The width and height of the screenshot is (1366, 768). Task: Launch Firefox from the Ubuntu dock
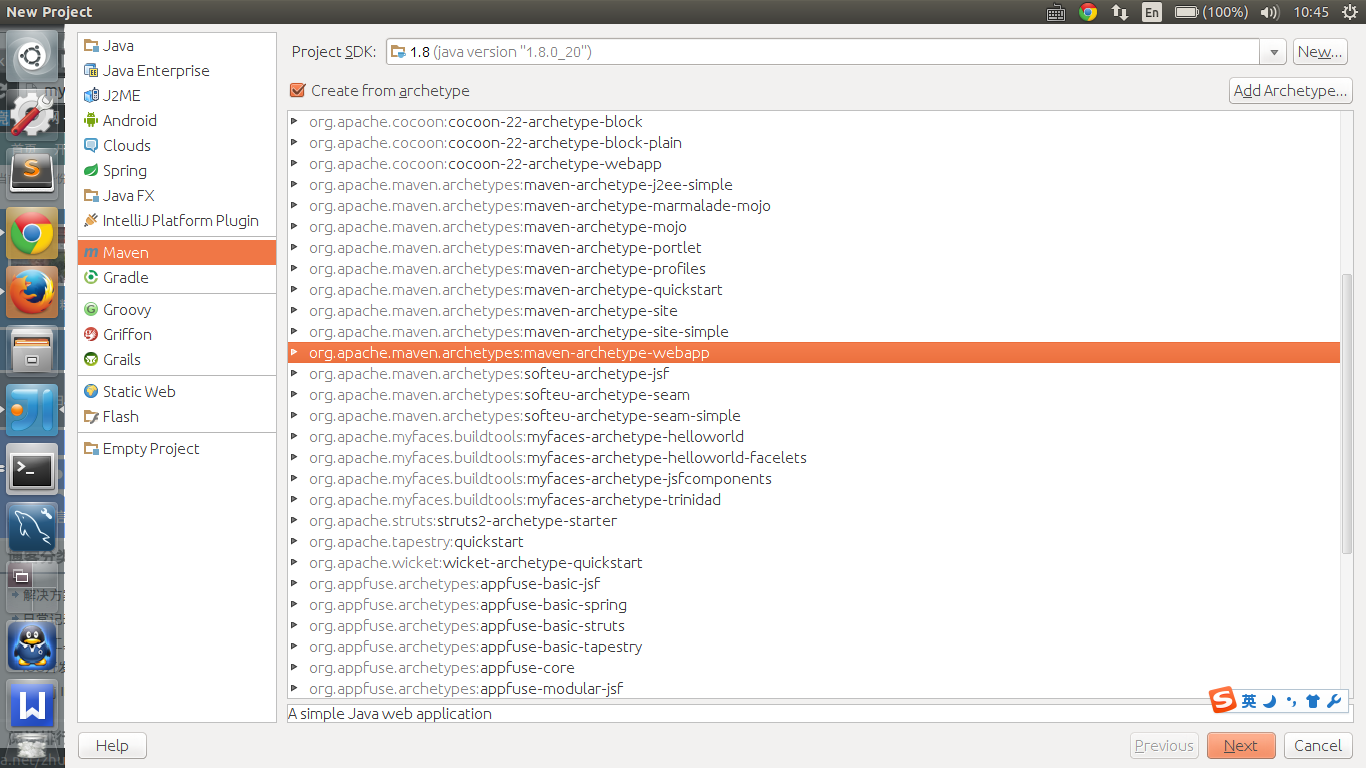[32, 293]
